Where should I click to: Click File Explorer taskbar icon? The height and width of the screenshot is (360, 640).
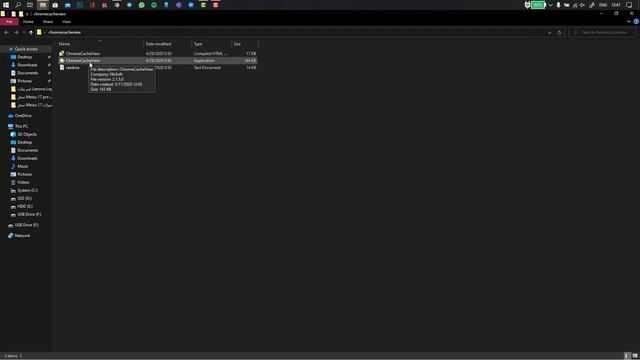[x=42, y=5]
